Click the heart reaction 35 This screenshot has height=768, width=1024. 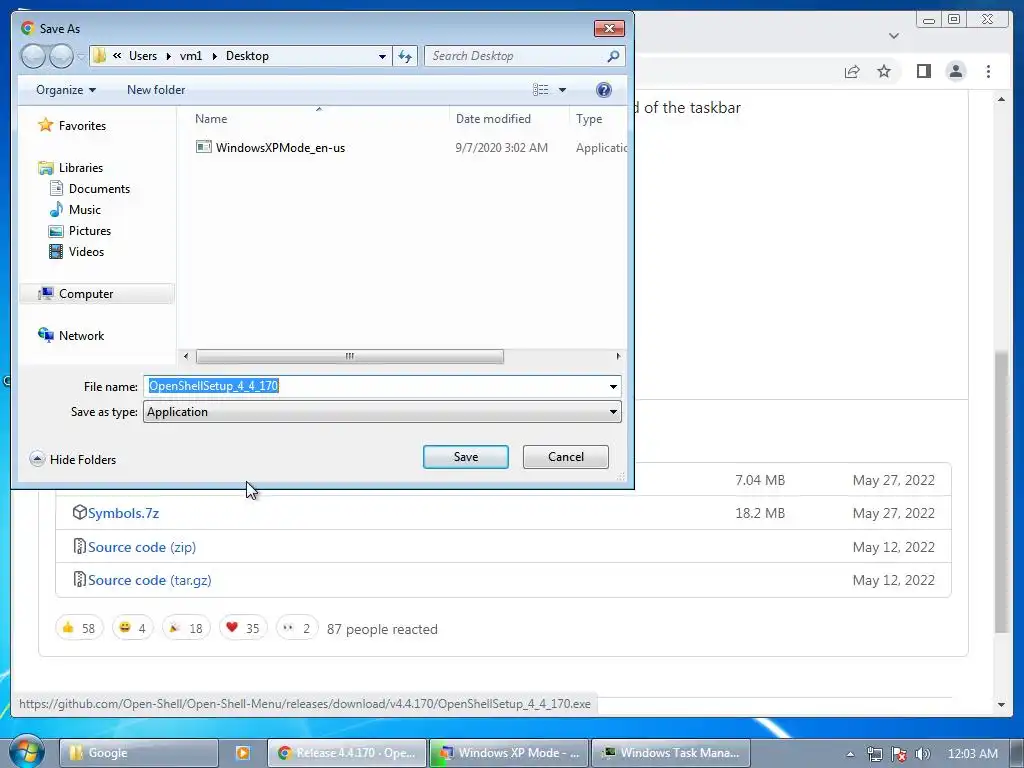pyautogui.click(x=243, y=628)
